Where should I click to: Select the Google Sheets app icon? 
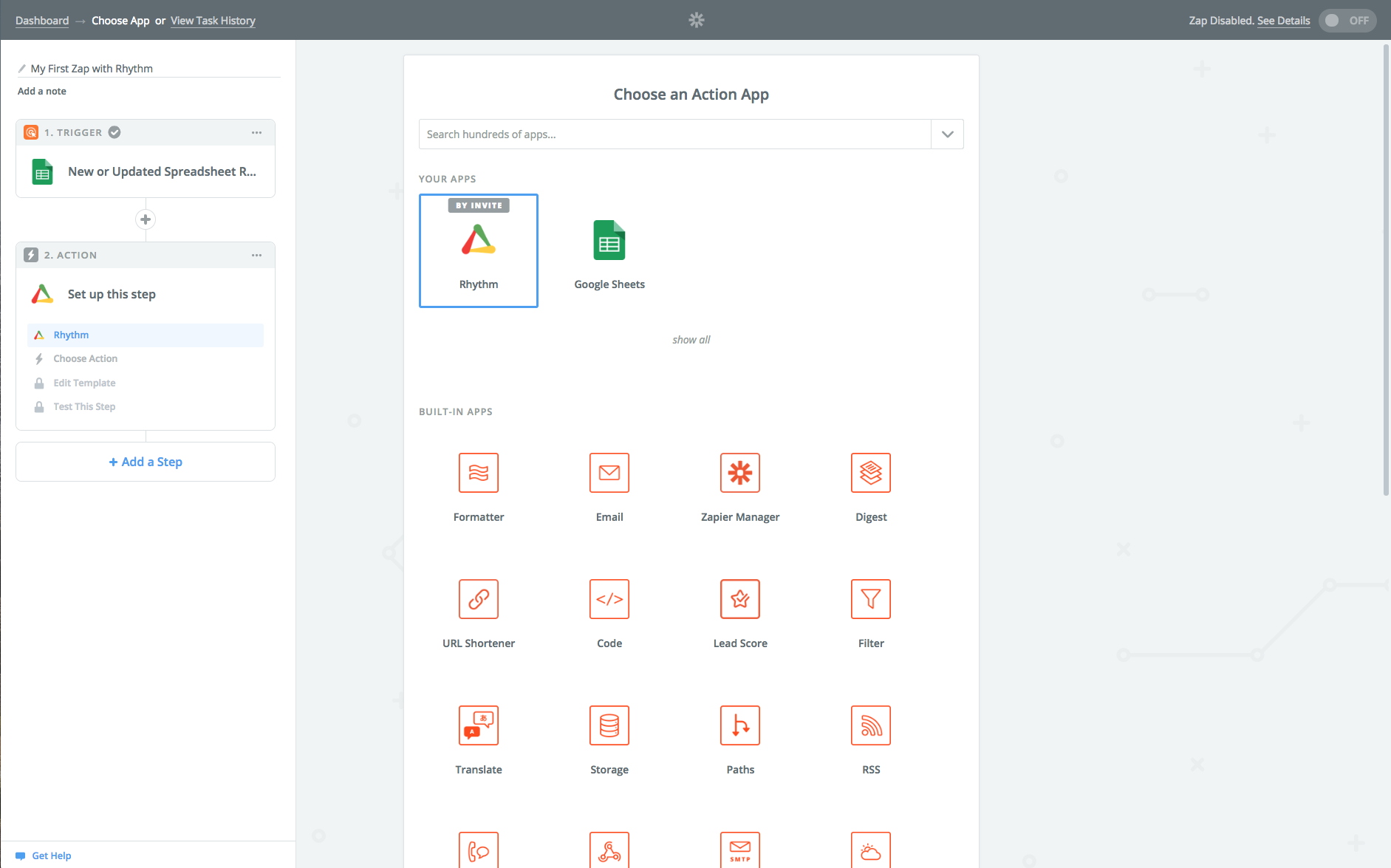click(x=609, y=240)
